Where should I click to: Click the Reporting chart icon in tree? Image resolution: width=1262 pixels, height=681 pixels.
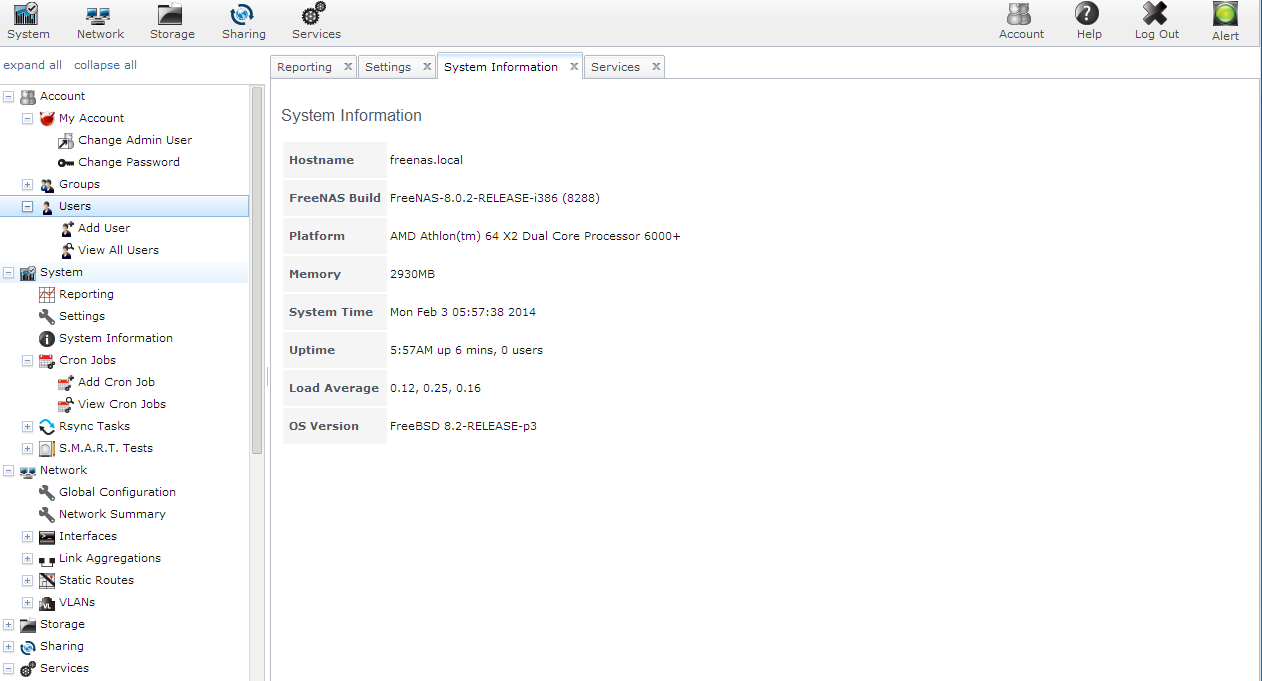point(47,294)
